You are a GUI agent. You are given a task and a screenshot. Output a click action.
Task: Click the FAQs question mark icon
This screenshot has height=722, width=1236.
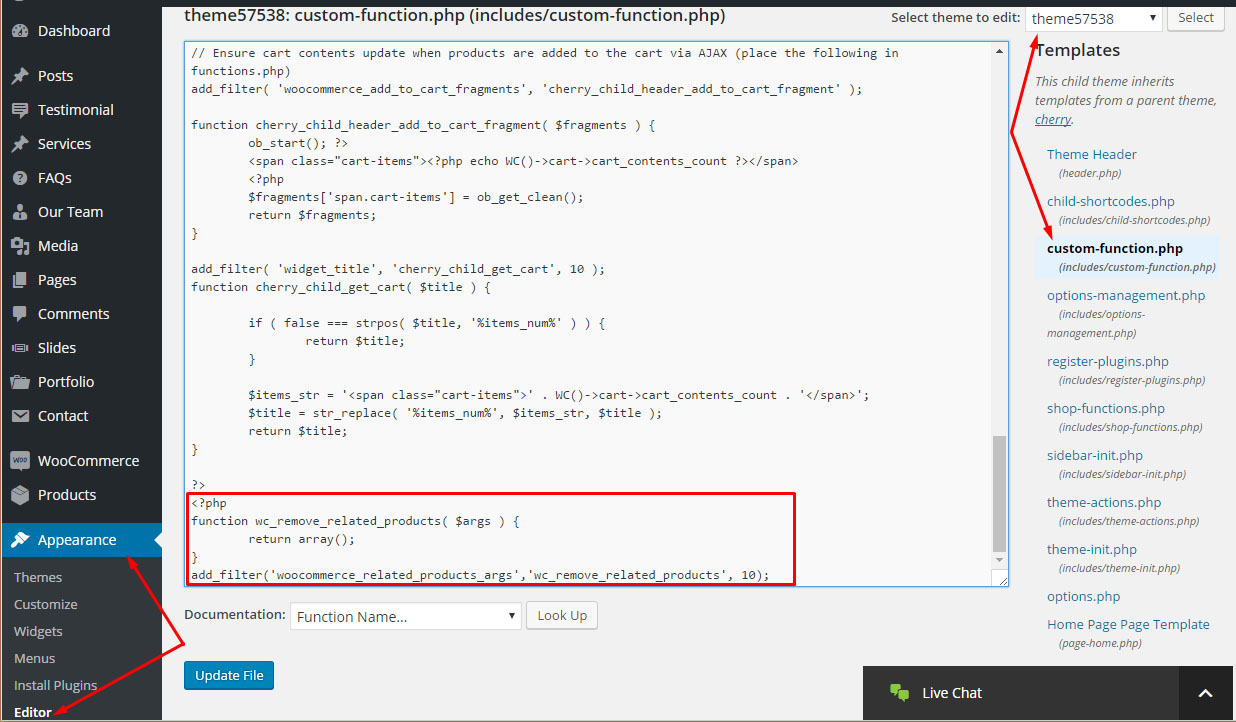19,178
